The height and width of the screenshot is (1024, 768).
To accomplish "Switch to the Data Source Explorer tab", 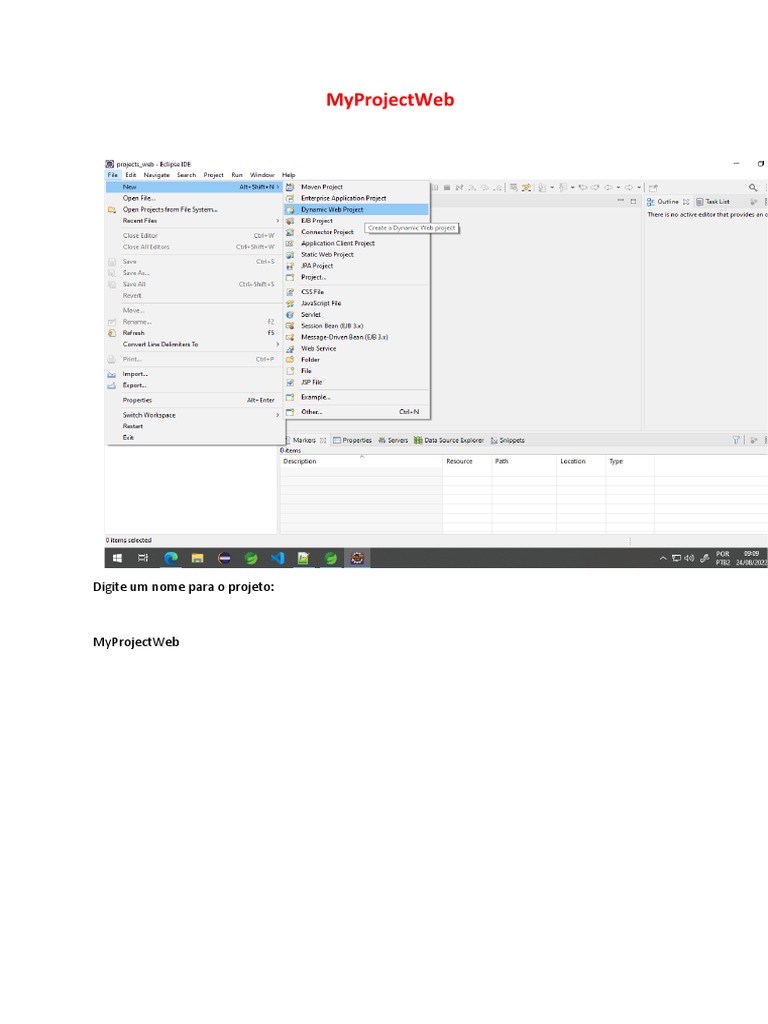I will [449, 440].
